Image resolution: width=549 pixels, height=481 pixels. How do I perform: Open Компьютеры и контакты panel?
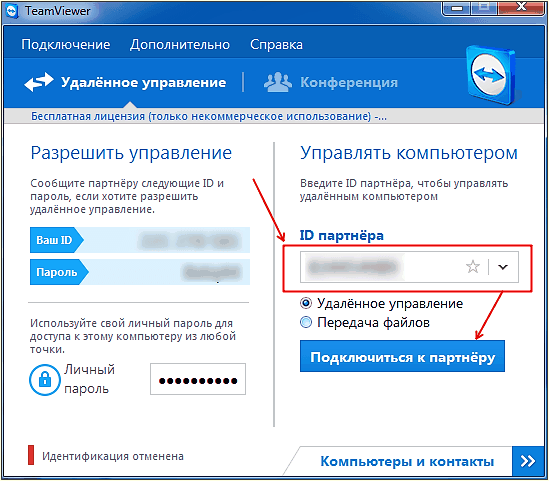[x=407, y=461]
